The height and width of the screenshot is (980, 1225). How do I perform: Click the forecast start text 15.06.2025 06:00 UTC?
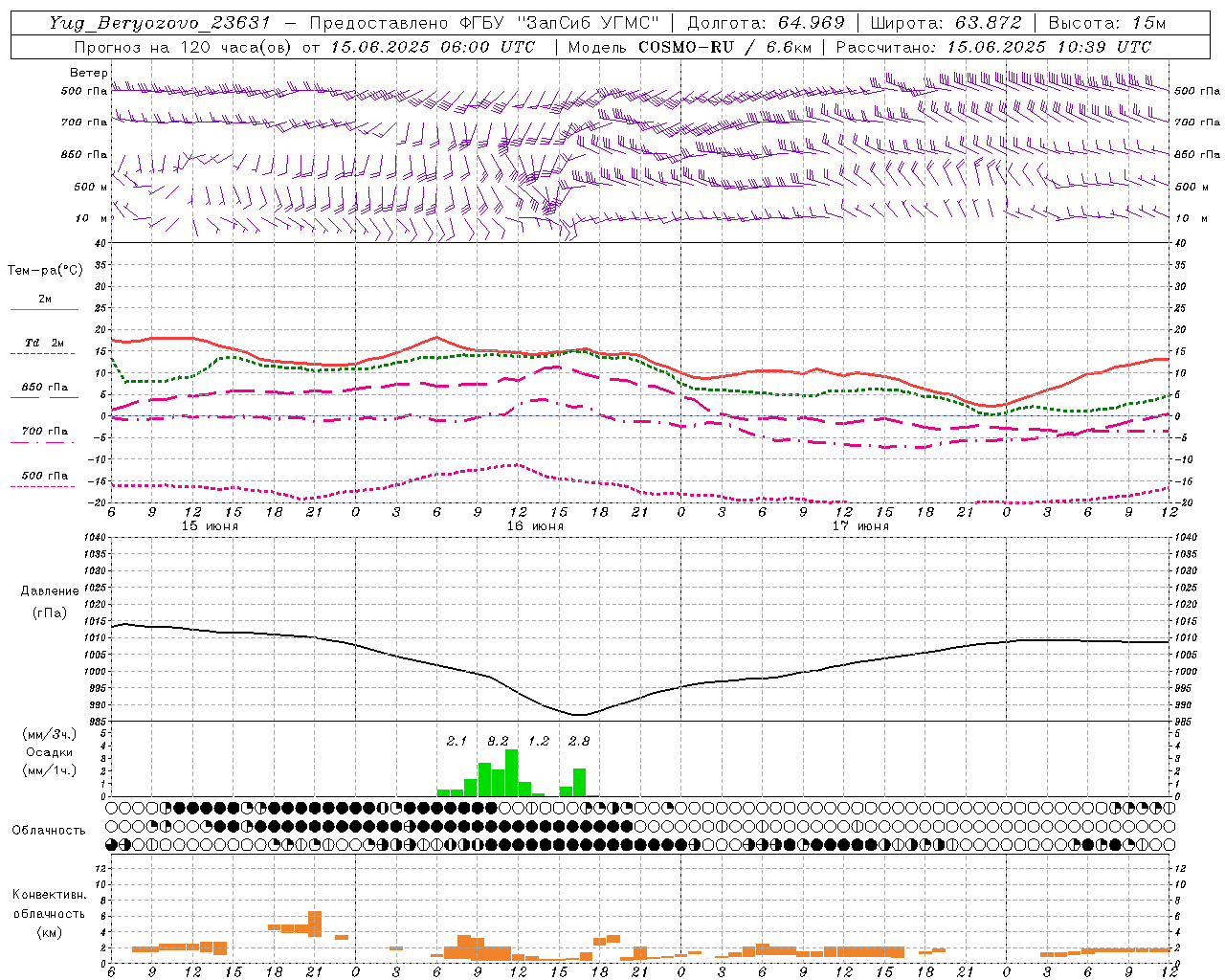click(432, 47)
